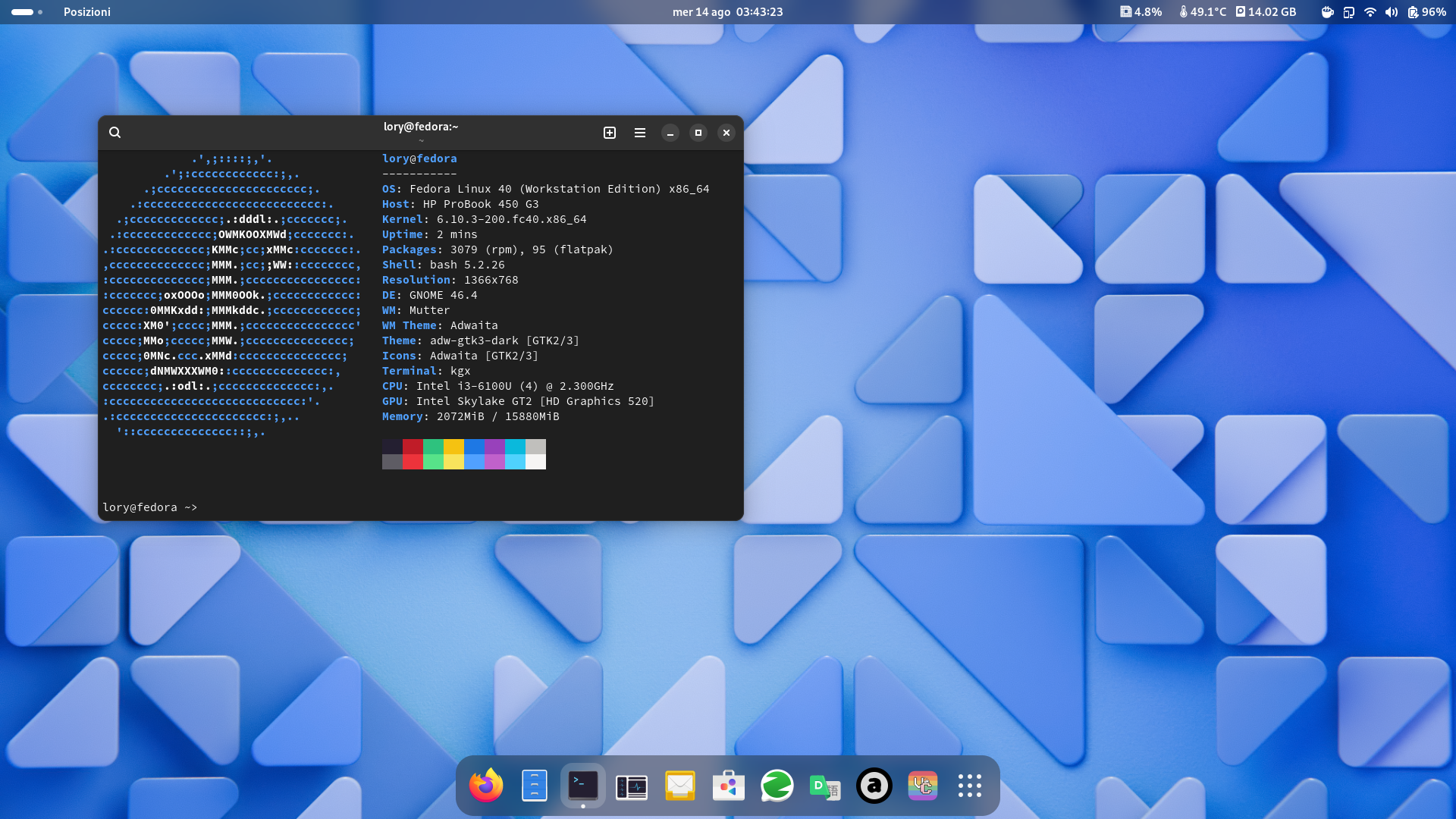
Task: Toggle the Caffeine coffee cup indicator
Action: (1327, 12)
